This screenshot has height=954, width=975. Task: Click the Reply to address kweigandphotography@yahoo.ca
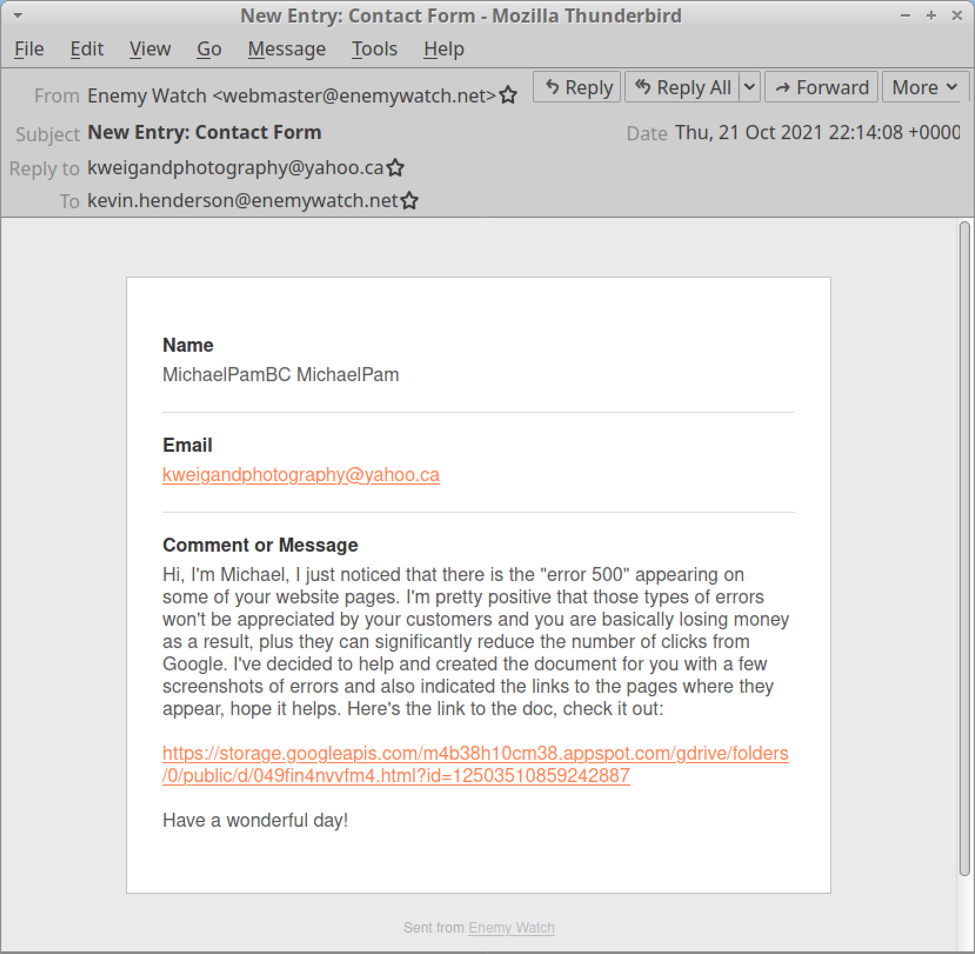tap(235, 168)
